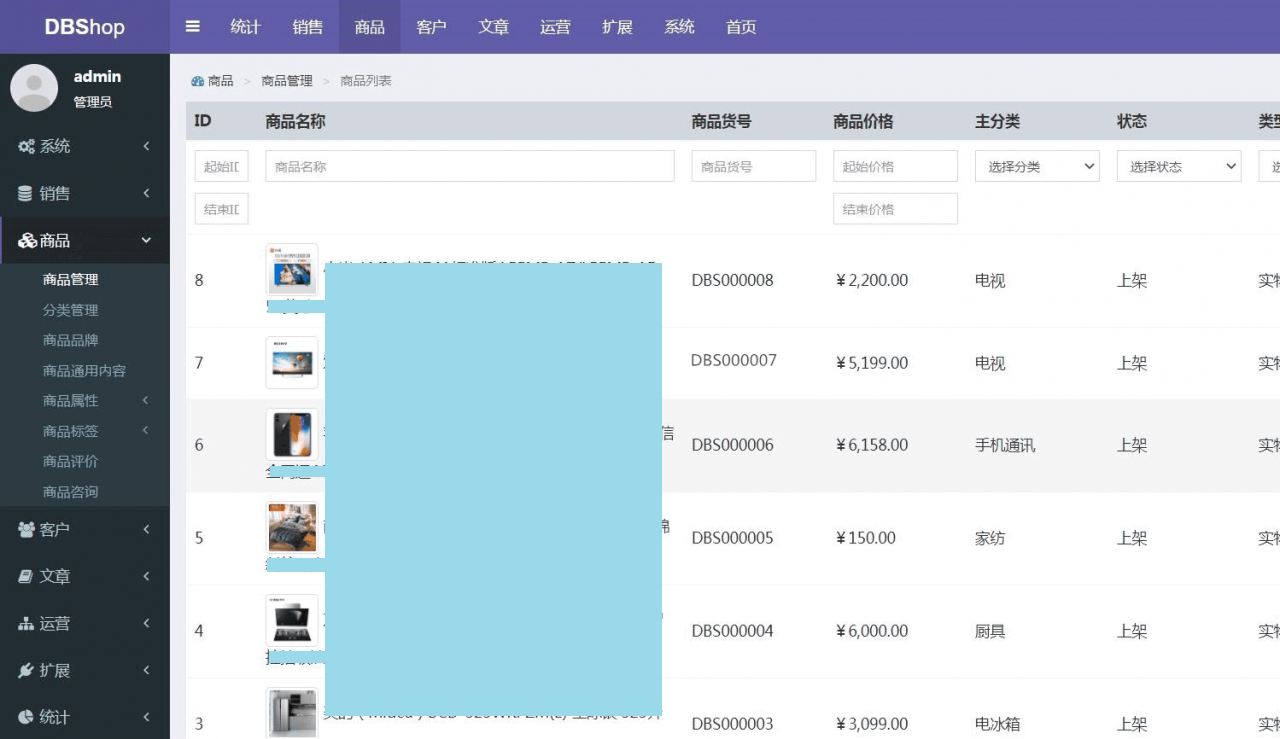The width and height of the screenshot is (1280, 739).
Task: Click the 销售 database icon in sidebar
Action: tap(26, 193)
